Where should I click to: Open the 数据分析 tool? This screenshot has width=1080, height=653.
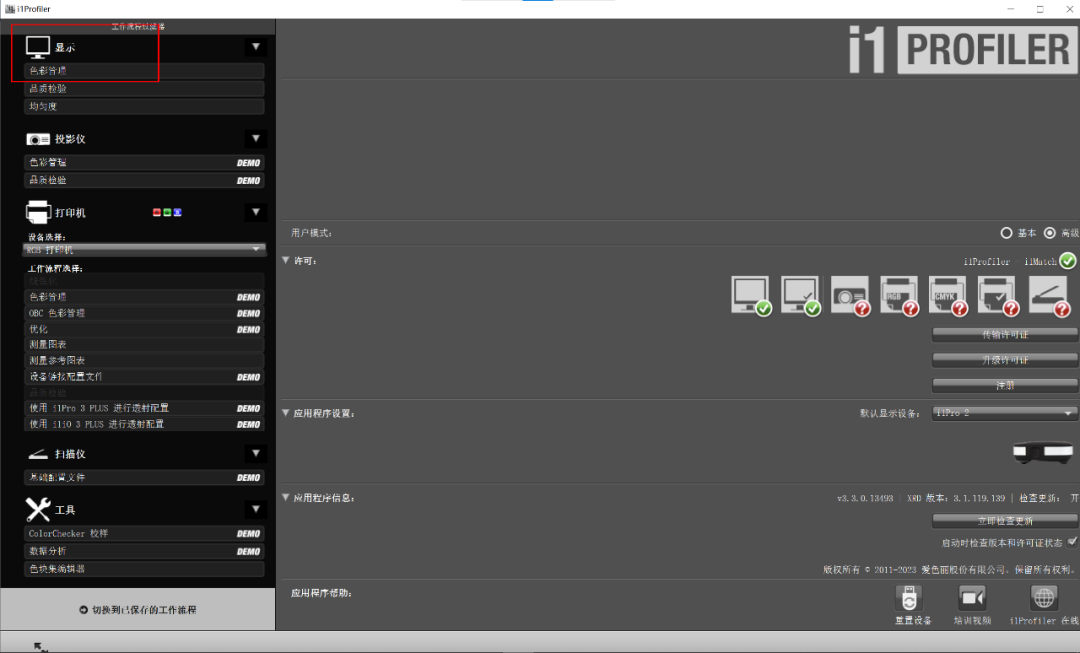(144, 551)
